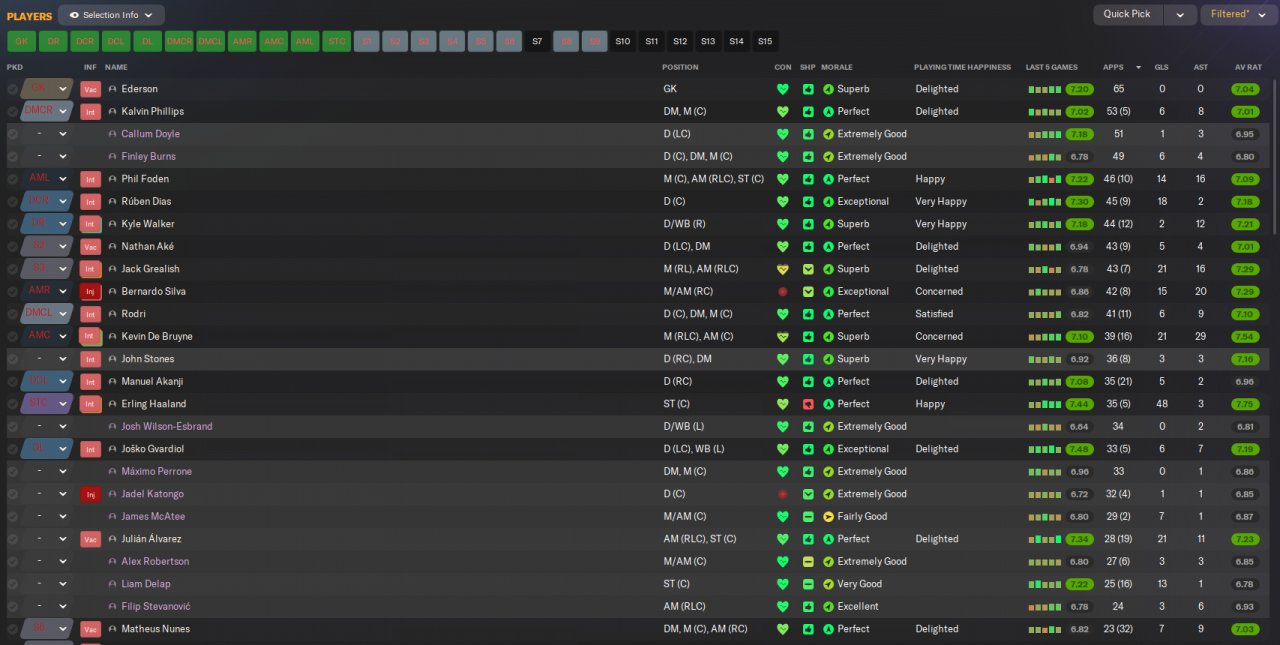The image size is (1280, 645).
Task: Open Máximo Perrone's position picker dropdown
Action: click(63, 472)
